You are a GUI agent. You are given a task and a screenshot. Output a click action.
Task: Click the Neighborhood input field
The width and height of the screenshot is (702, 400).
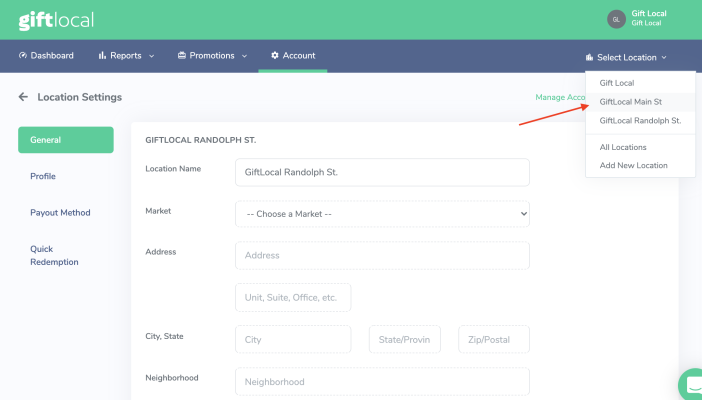coord(382,382)
